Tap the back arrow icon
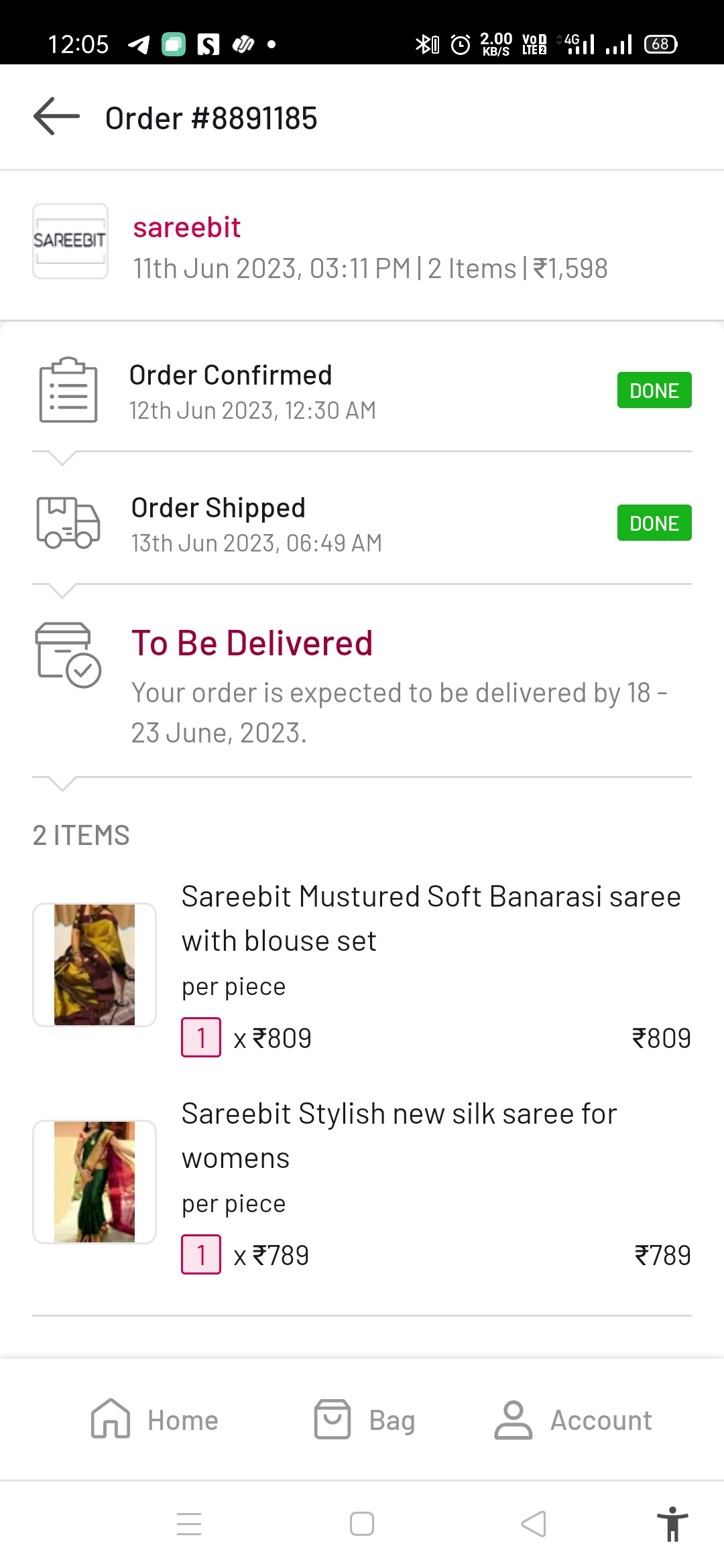This screenshot has height=1568, width=724. pyautogui.click(x=56, y=117)
